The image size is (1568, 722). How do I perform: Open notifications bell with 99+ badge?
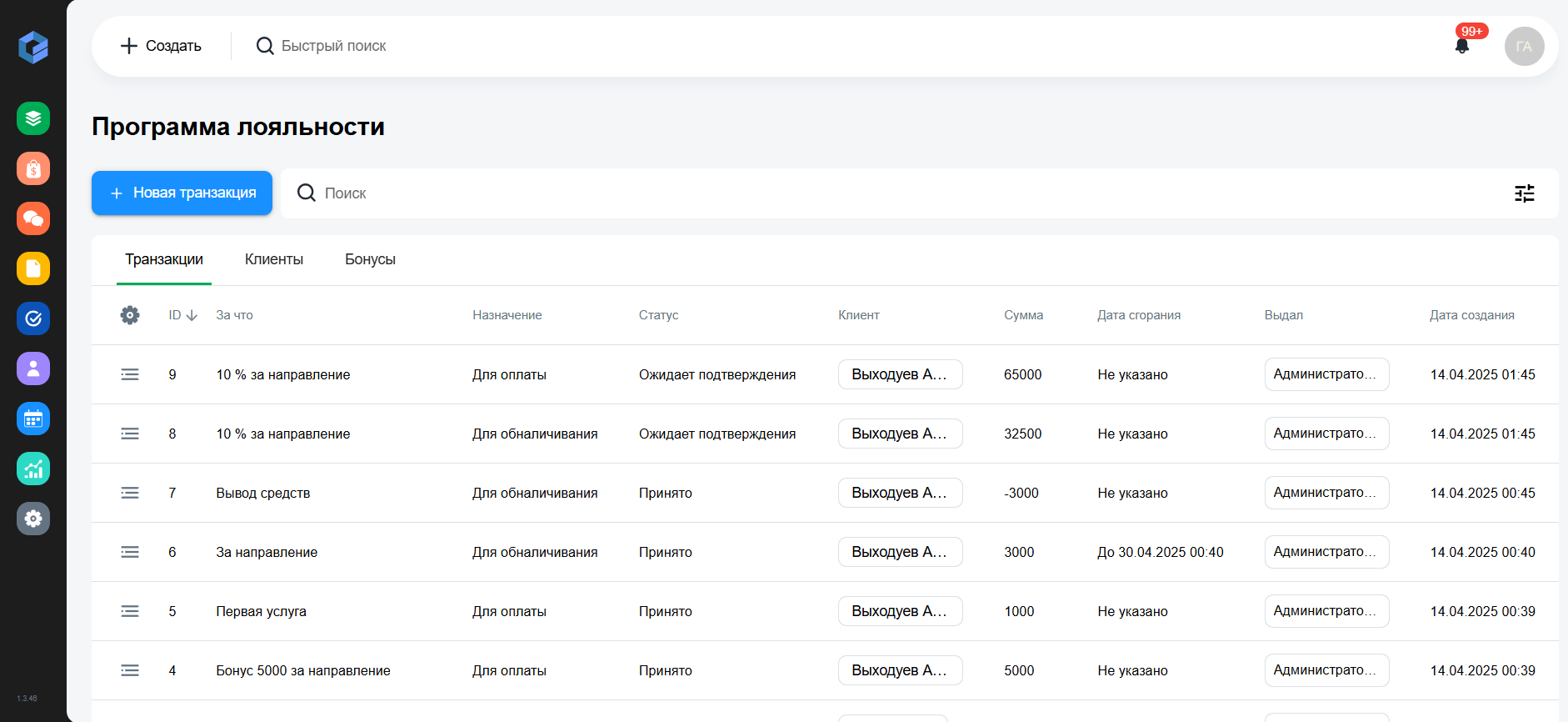pos(1462,46)
